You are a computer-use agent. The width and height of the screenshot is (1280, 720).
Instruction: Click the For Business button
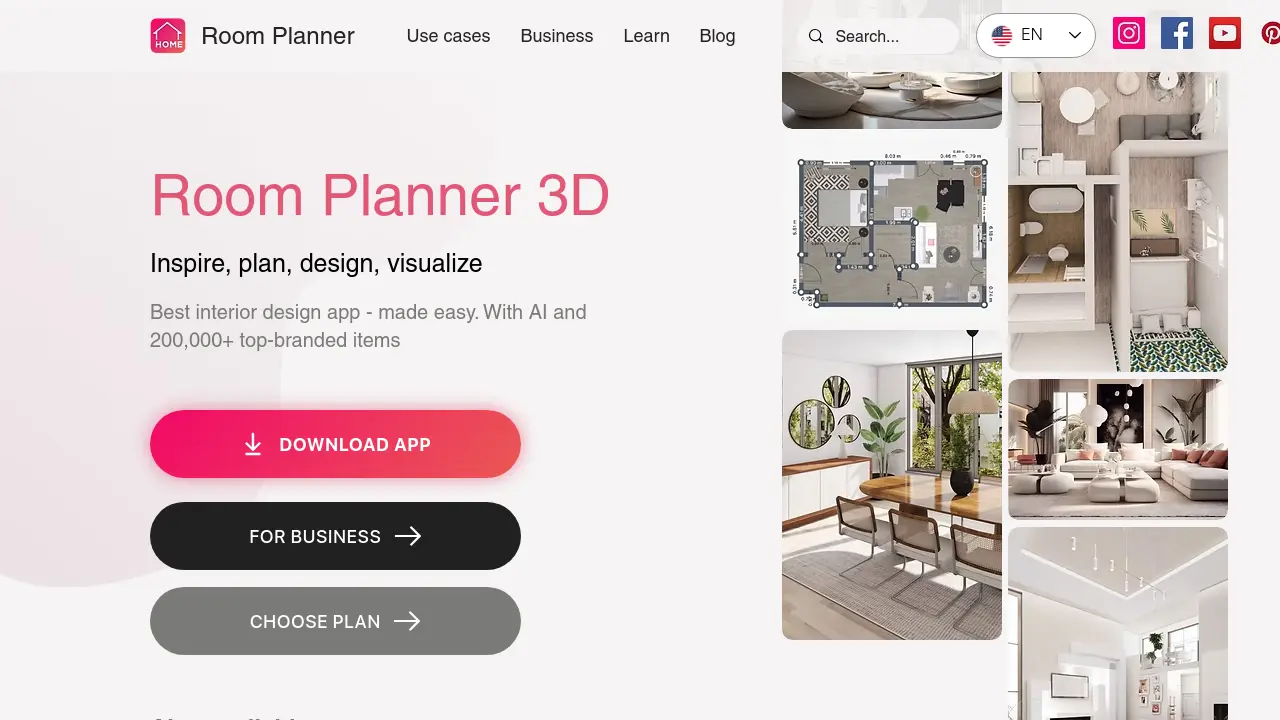pos(335,536)
